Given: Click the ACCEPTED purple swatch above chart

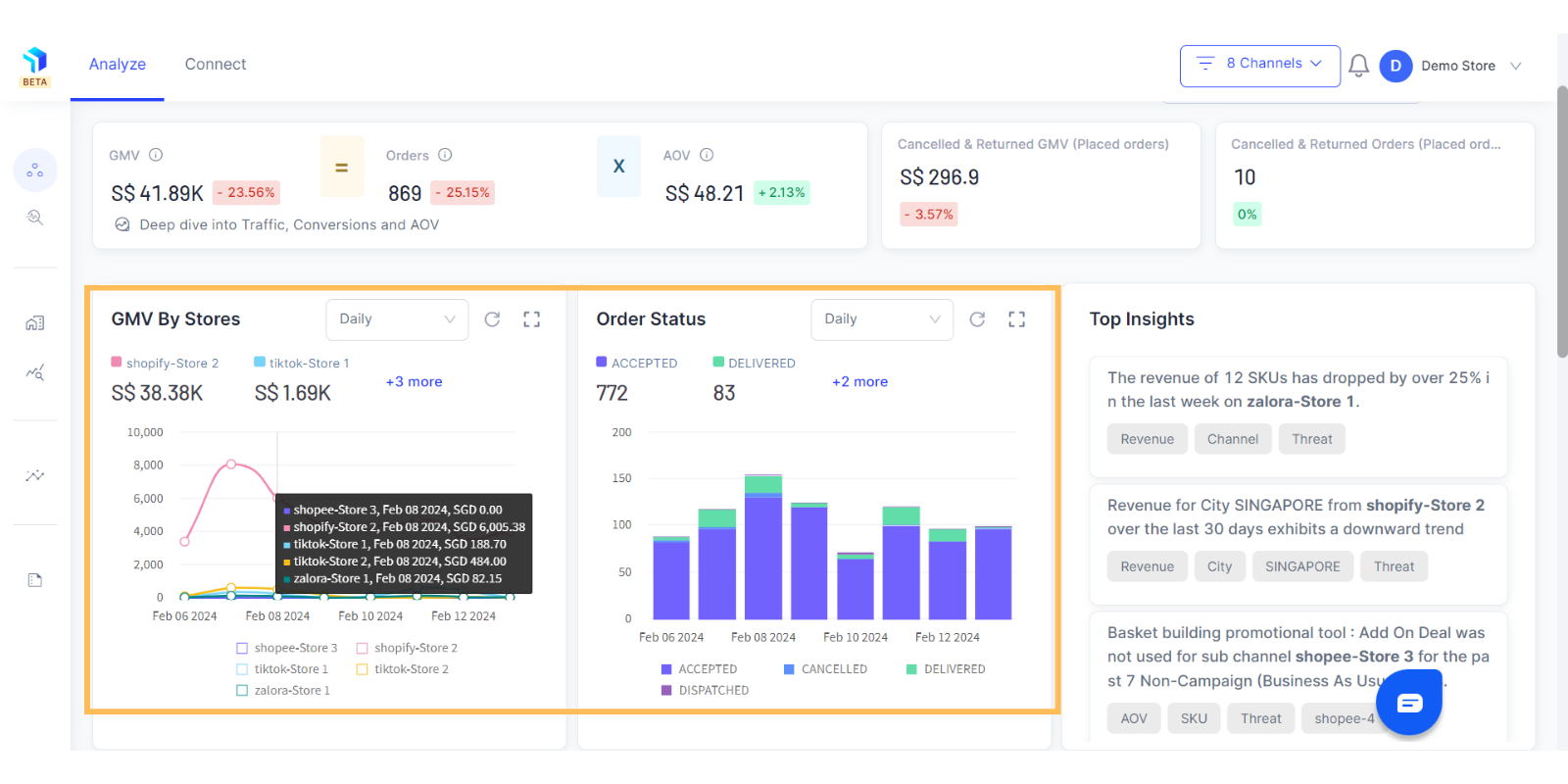Looking at the screenshot, I should pos(602,362).
